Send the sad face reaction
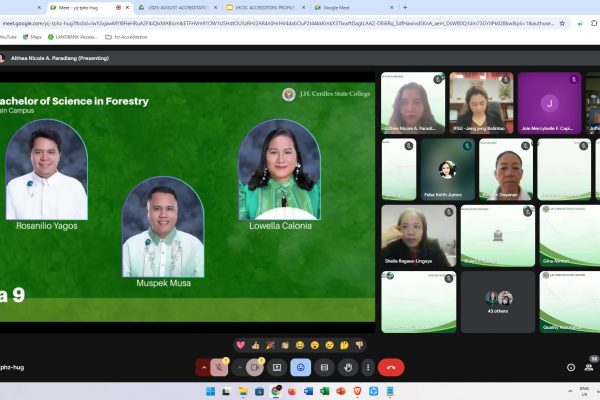The height and width of the screenshot is (400, 600). click(329, 345)
